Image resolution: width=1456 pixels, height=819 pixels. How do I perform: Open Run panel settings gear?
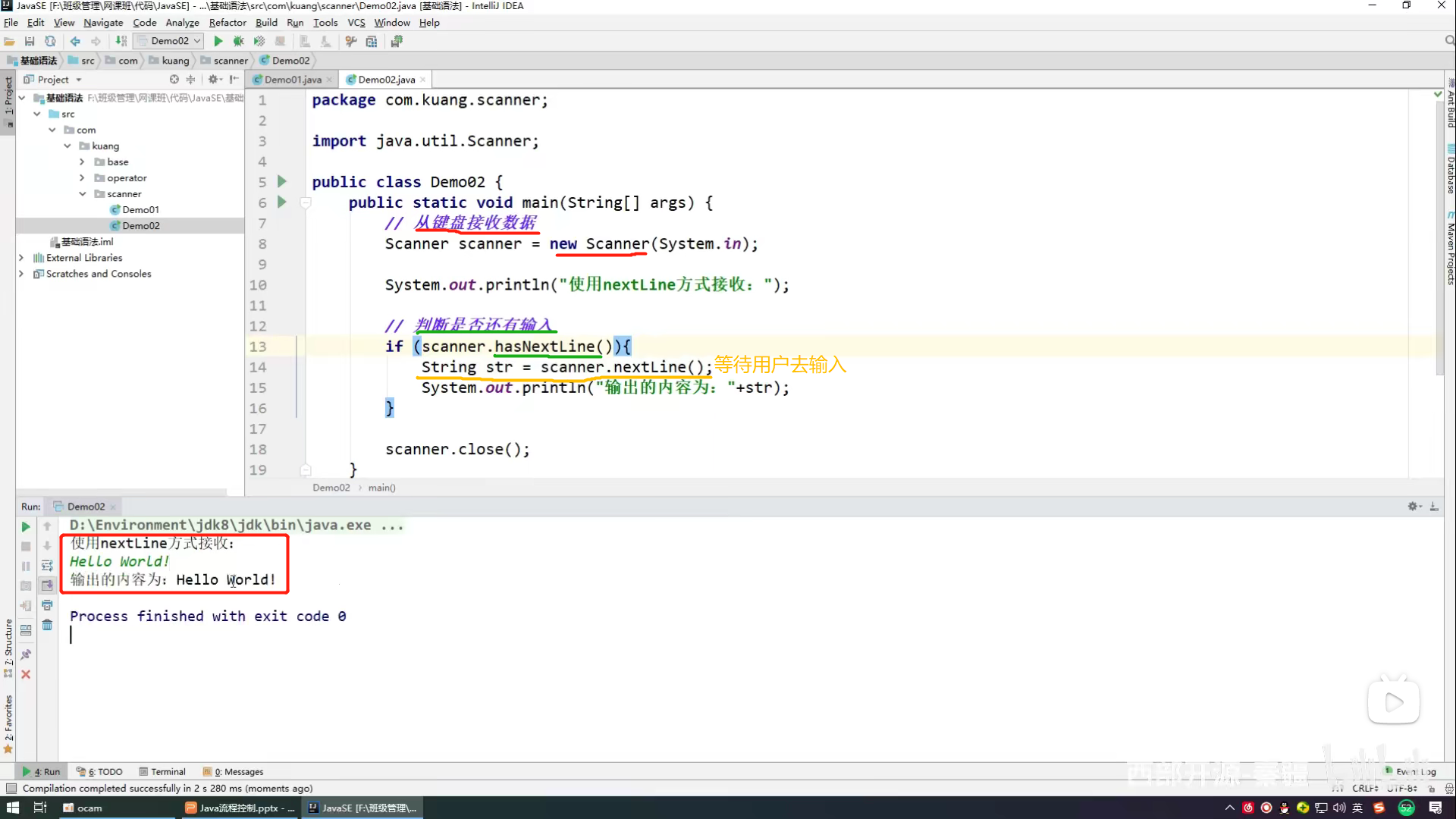[1414, 507]
